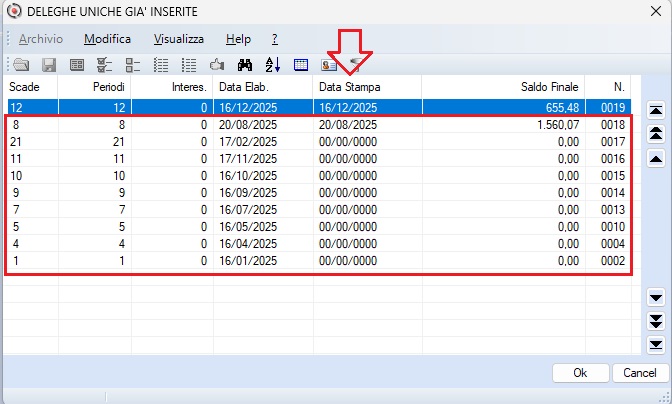Click the Scade column header
This screenshot has width=672, height=404.
(31, 87)
